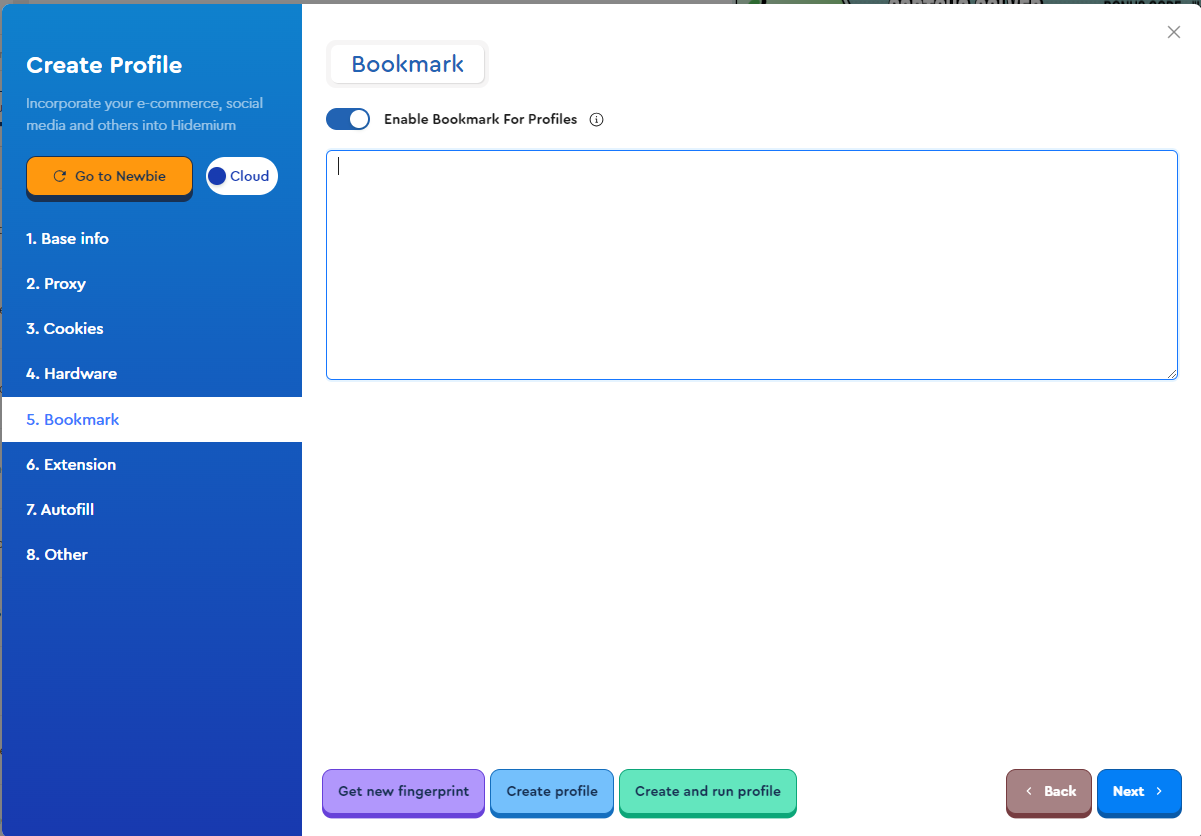This screenshot has height=836, width=1201.
Task: Click the refresh icon in Go to Newbie
Action: [60, 176]
